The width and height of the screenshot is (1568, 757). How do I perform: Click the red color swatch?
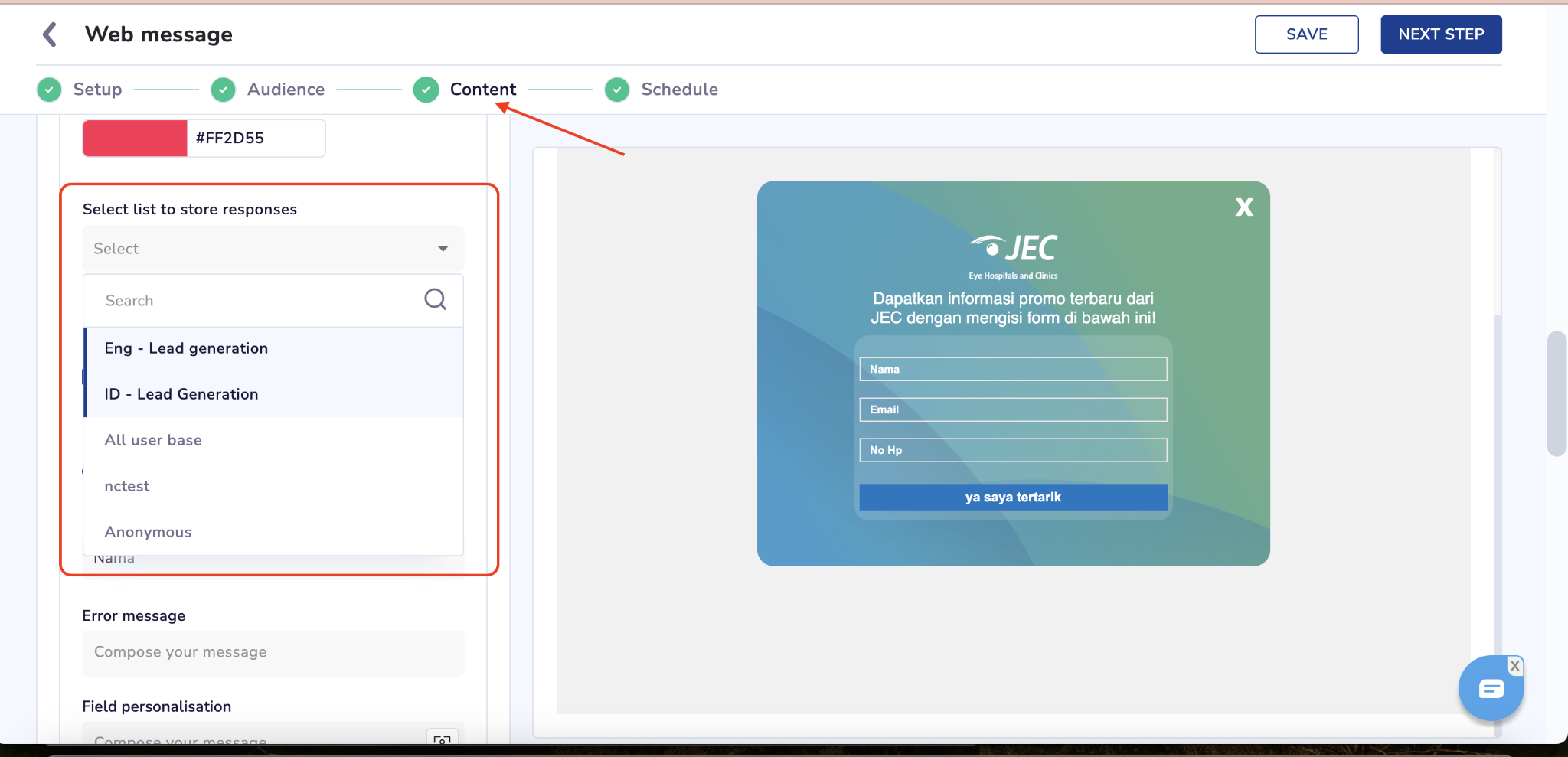(x=135, y=139)
